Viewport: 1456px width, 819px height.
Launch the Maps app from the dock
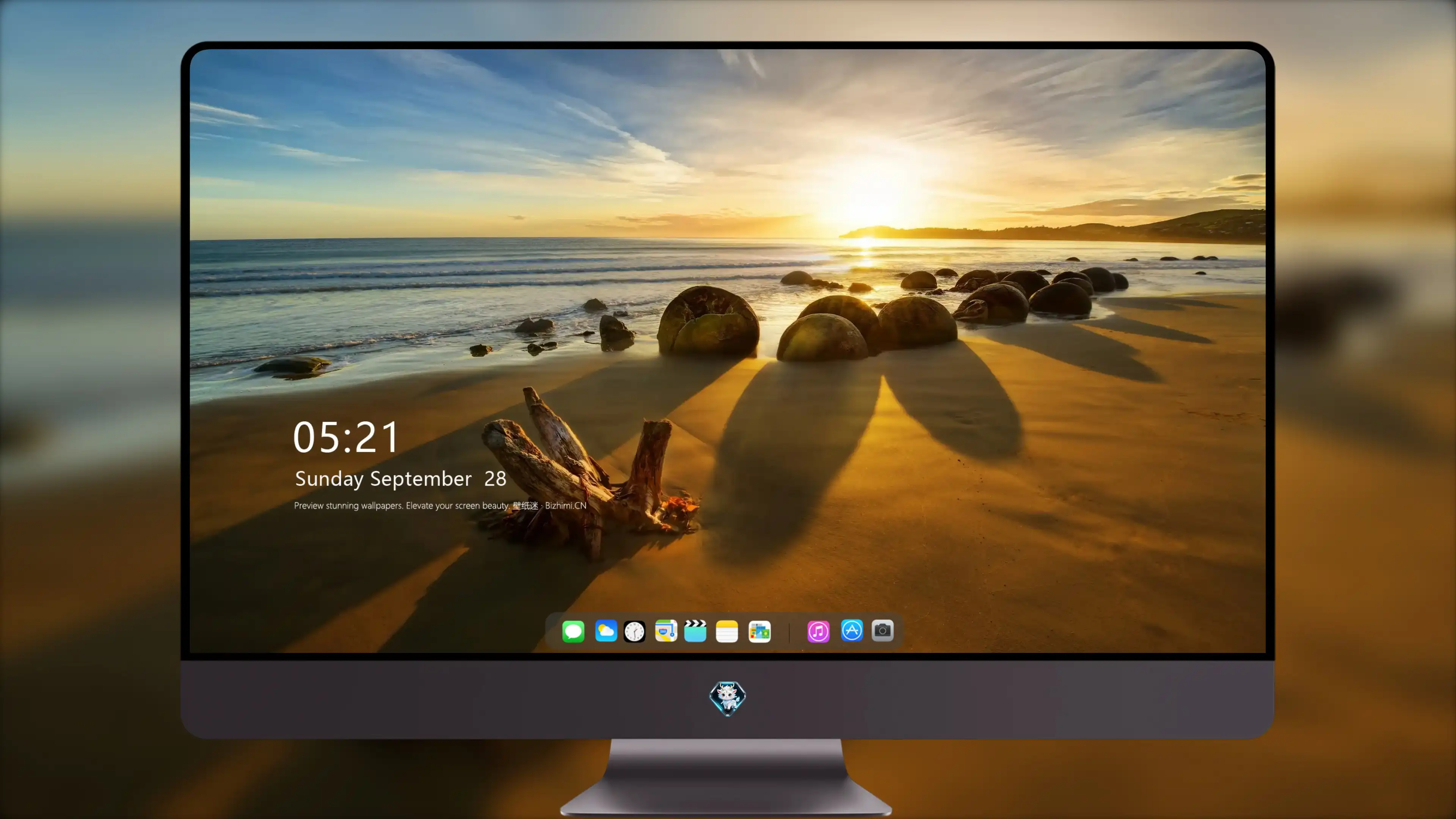pos(666,631)
